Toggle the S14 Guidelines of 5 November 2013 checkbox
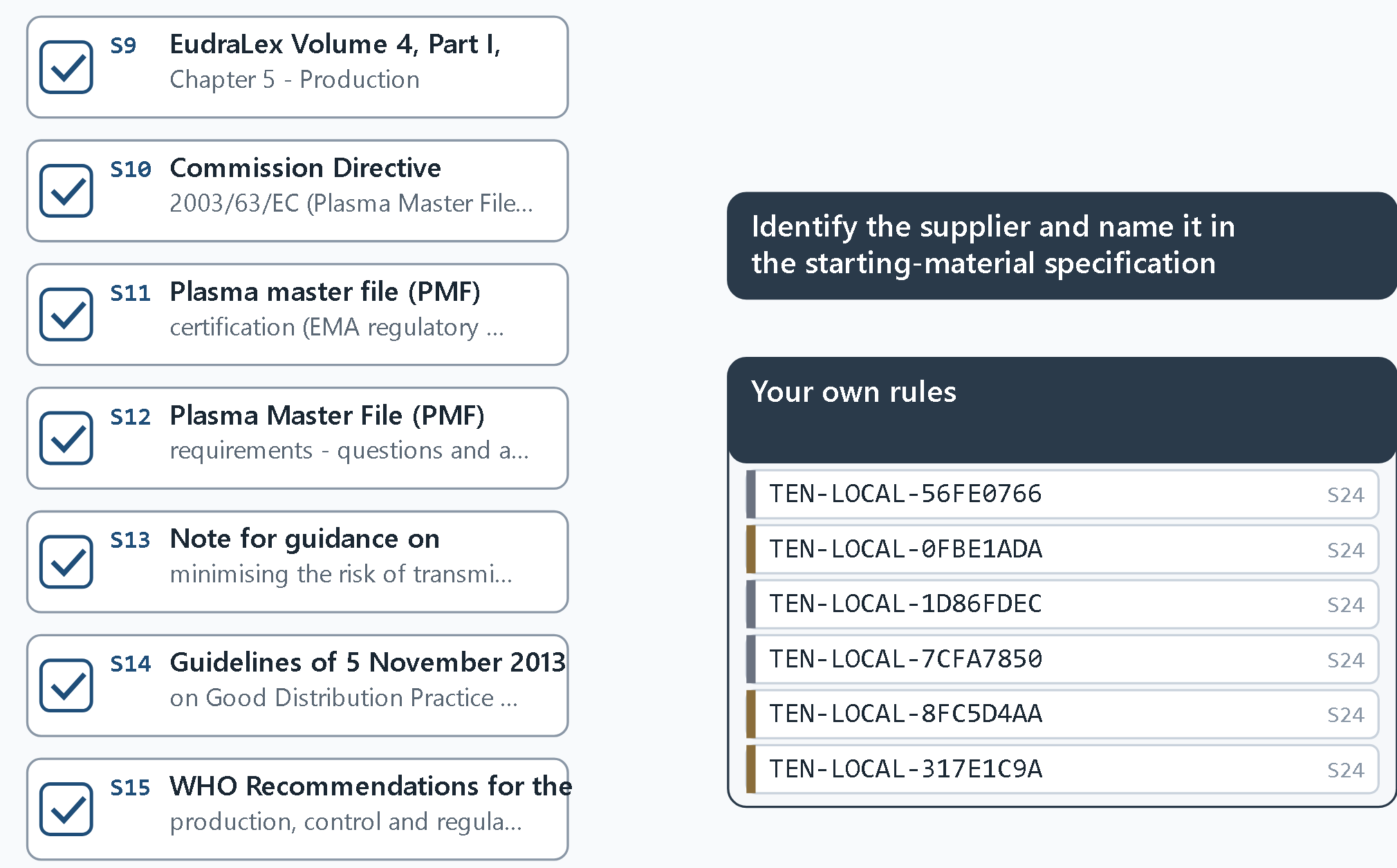1397x868 pixels. (66, 685)
